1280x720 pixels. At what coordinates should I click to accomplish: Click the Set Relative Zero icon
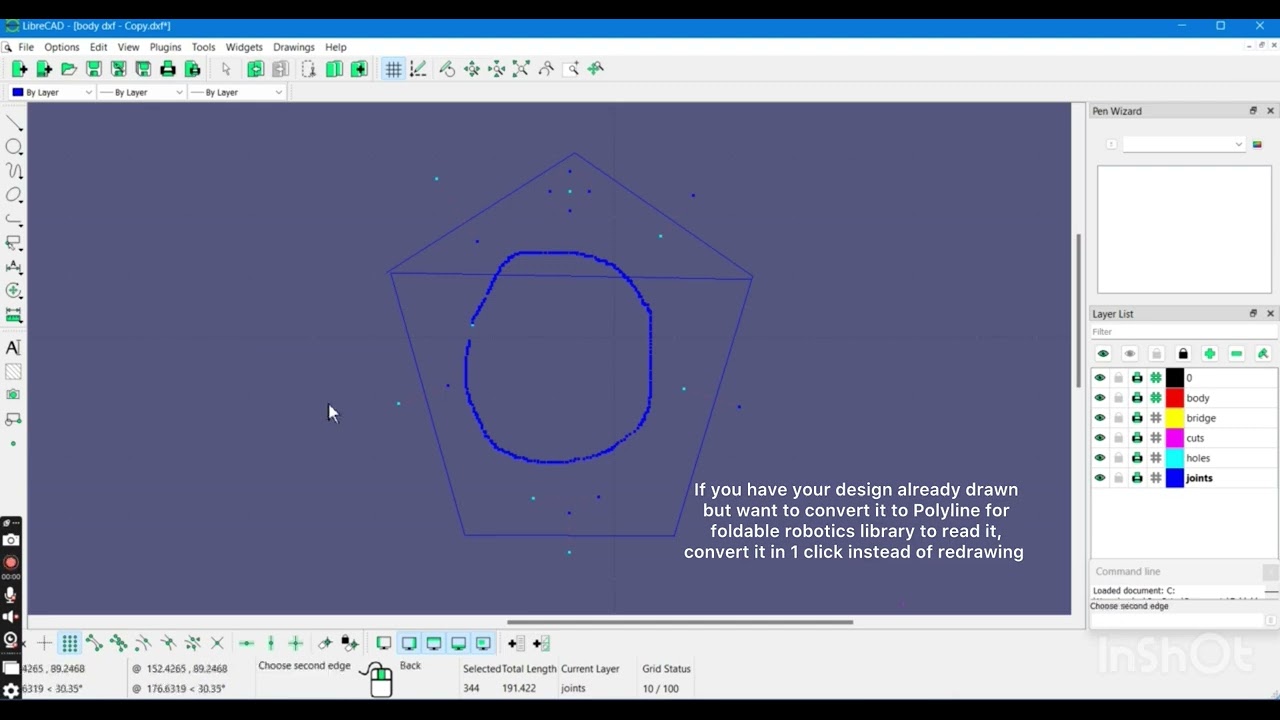pyautogui.click(x=325, y=643)
